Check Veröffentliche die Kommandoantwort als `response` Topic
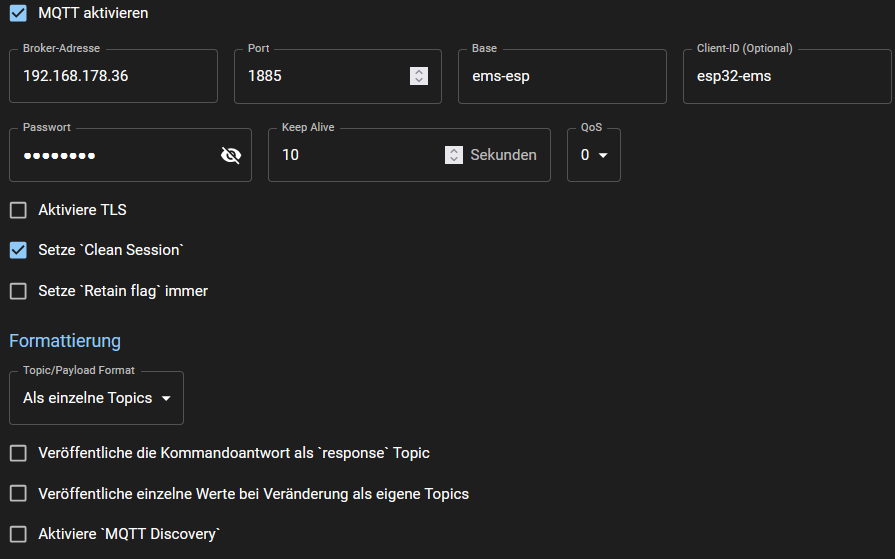 click(x=18, y=453)
